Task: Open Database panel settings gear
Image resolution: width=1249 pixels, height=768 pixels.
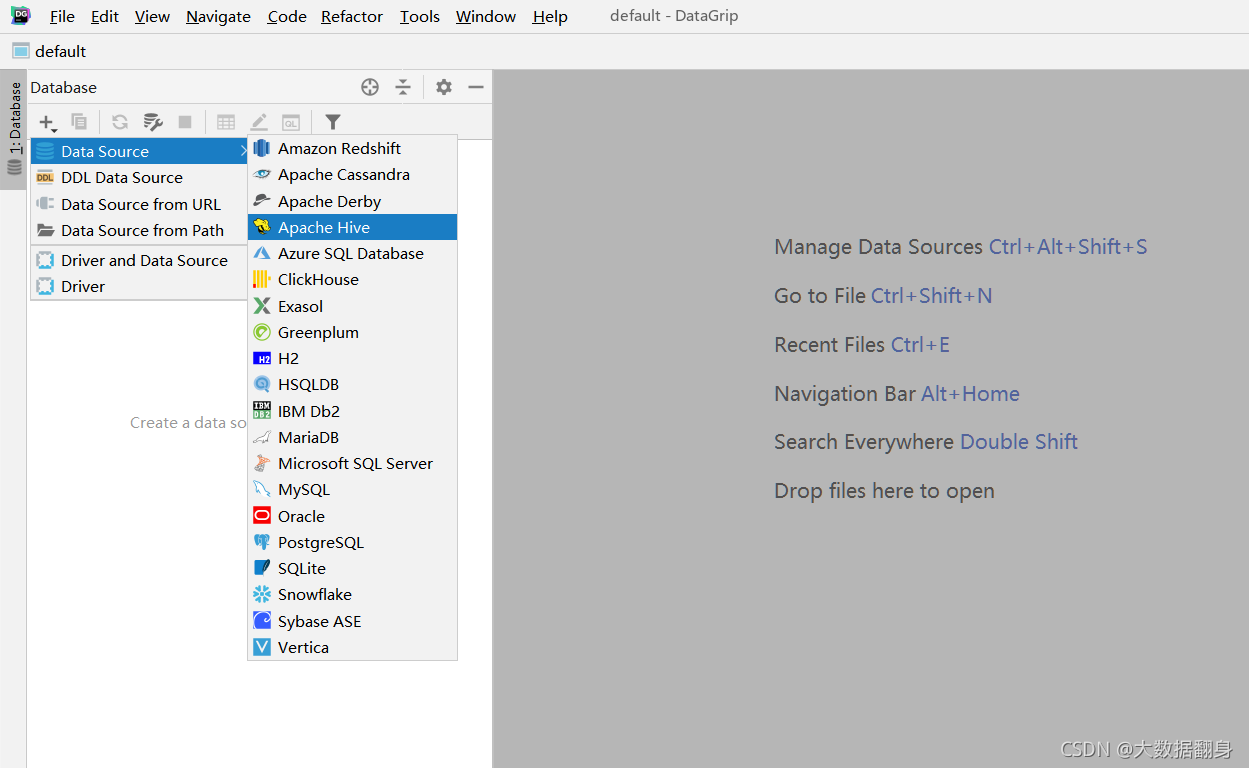Action: [444, 87]
